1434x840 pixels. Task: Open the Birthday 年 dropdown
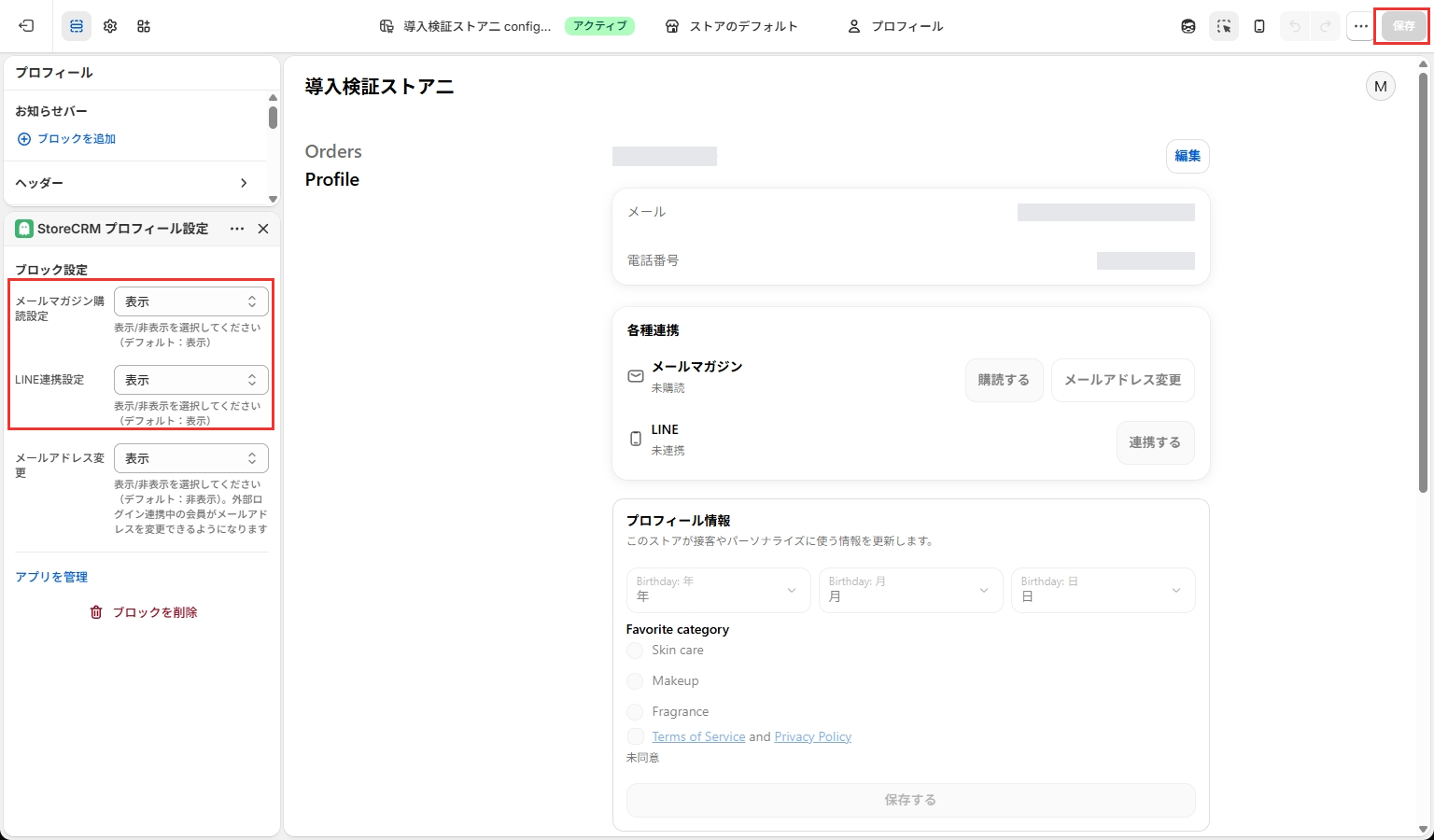coord(718,590)
